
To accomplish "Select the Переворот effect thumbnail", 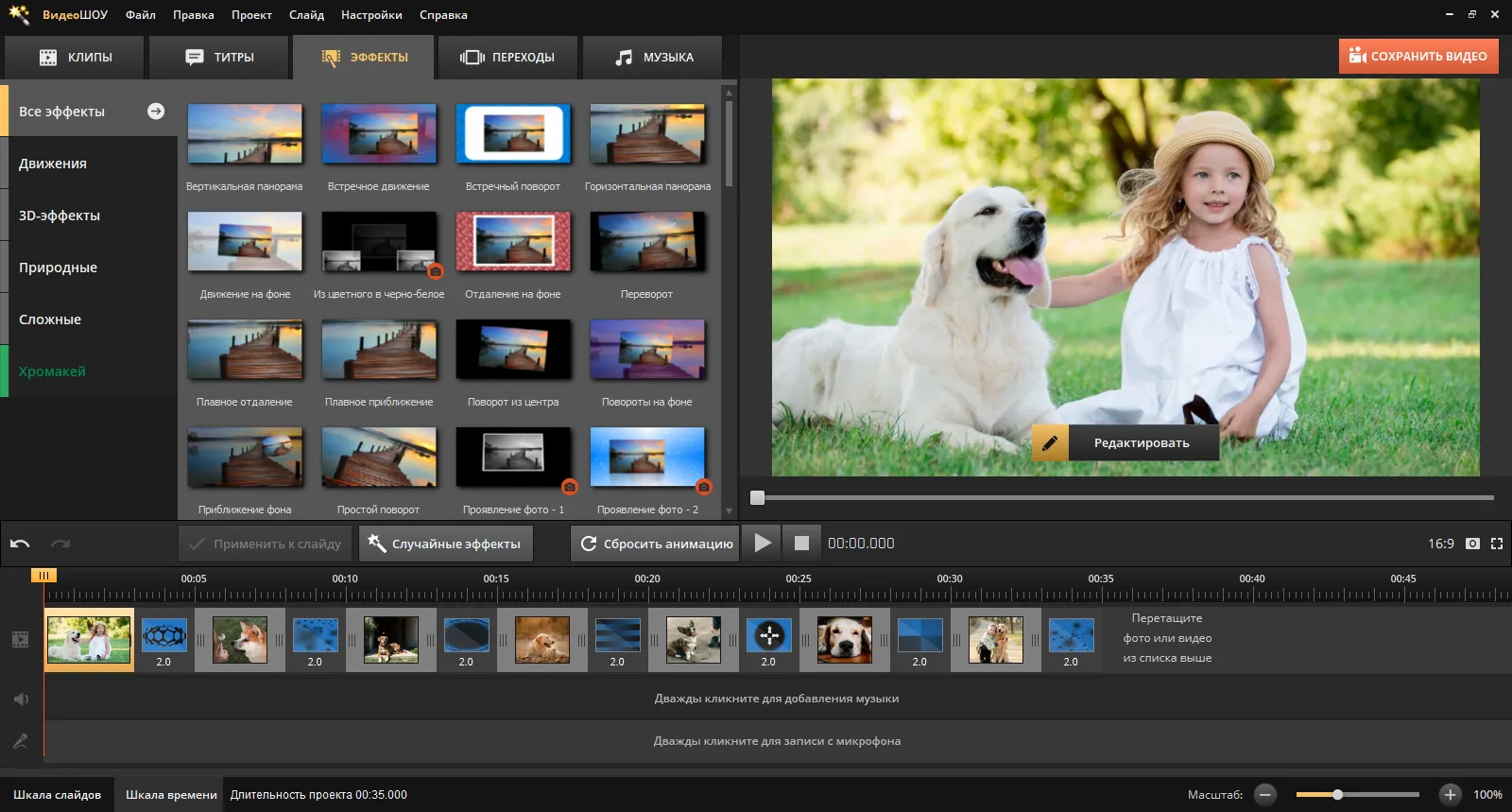I will pos(647,242).
